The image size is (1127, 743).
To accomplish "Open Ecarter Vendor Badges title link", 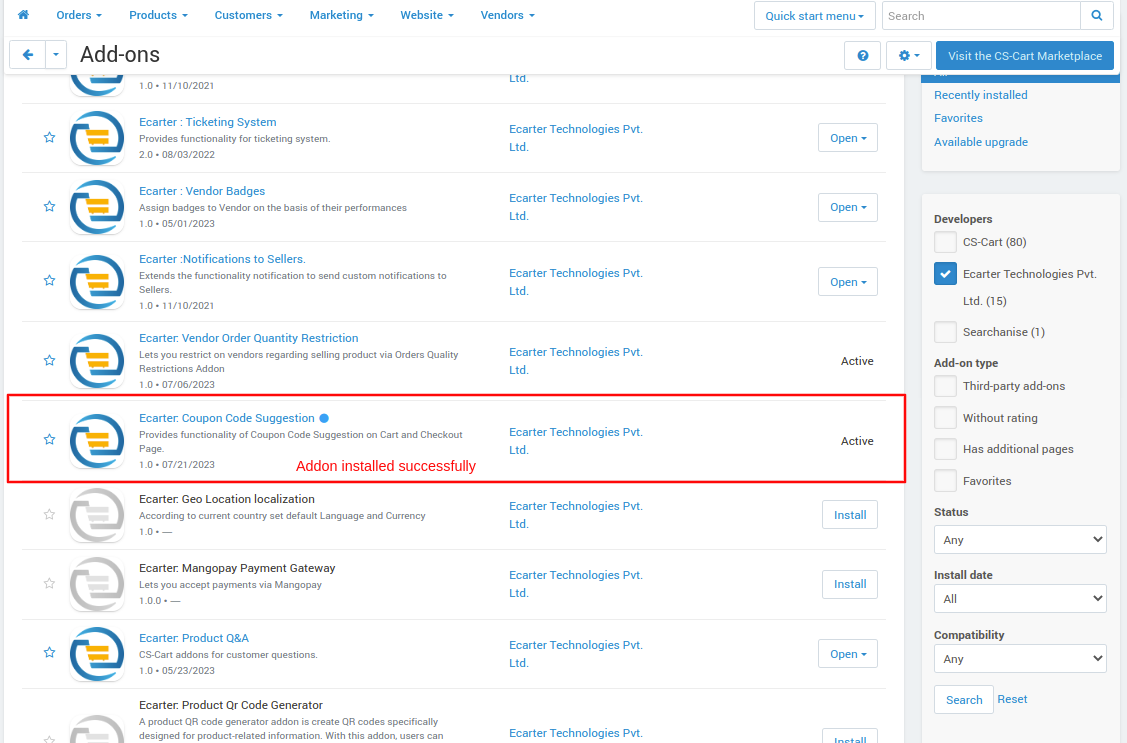I will coord(202,191).
